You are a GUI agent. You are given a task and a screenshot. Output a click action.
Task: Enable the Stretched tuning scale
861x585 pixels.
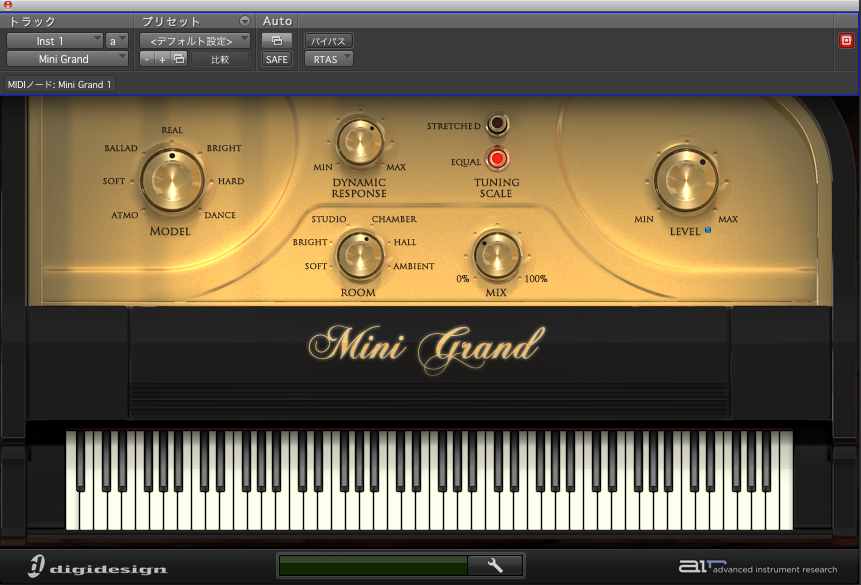tap(496, 125)
